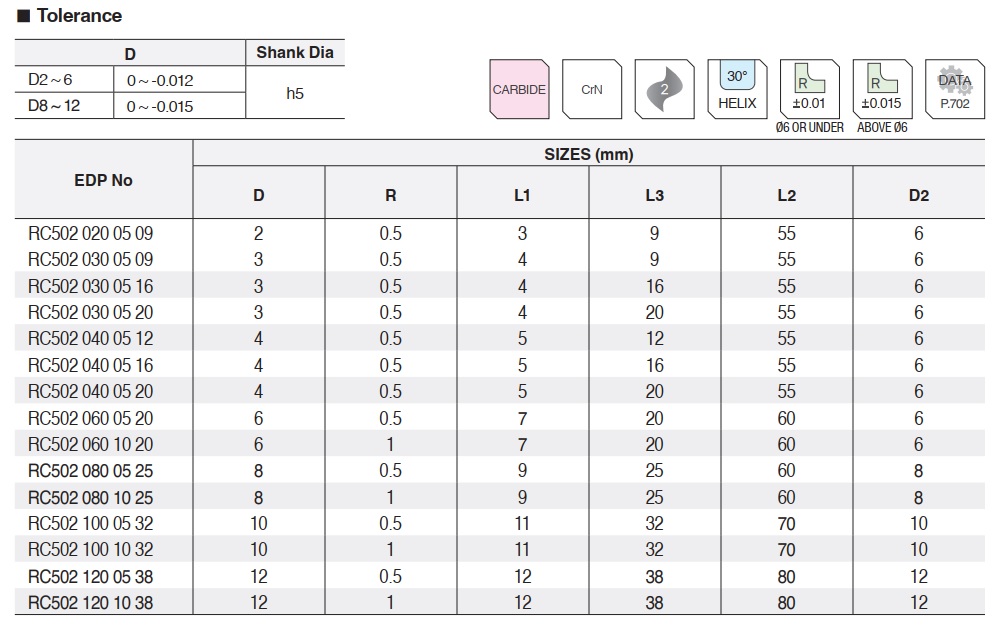Click the R column header
Viewport: 1000px width, 626px height.
click(390, 195)
